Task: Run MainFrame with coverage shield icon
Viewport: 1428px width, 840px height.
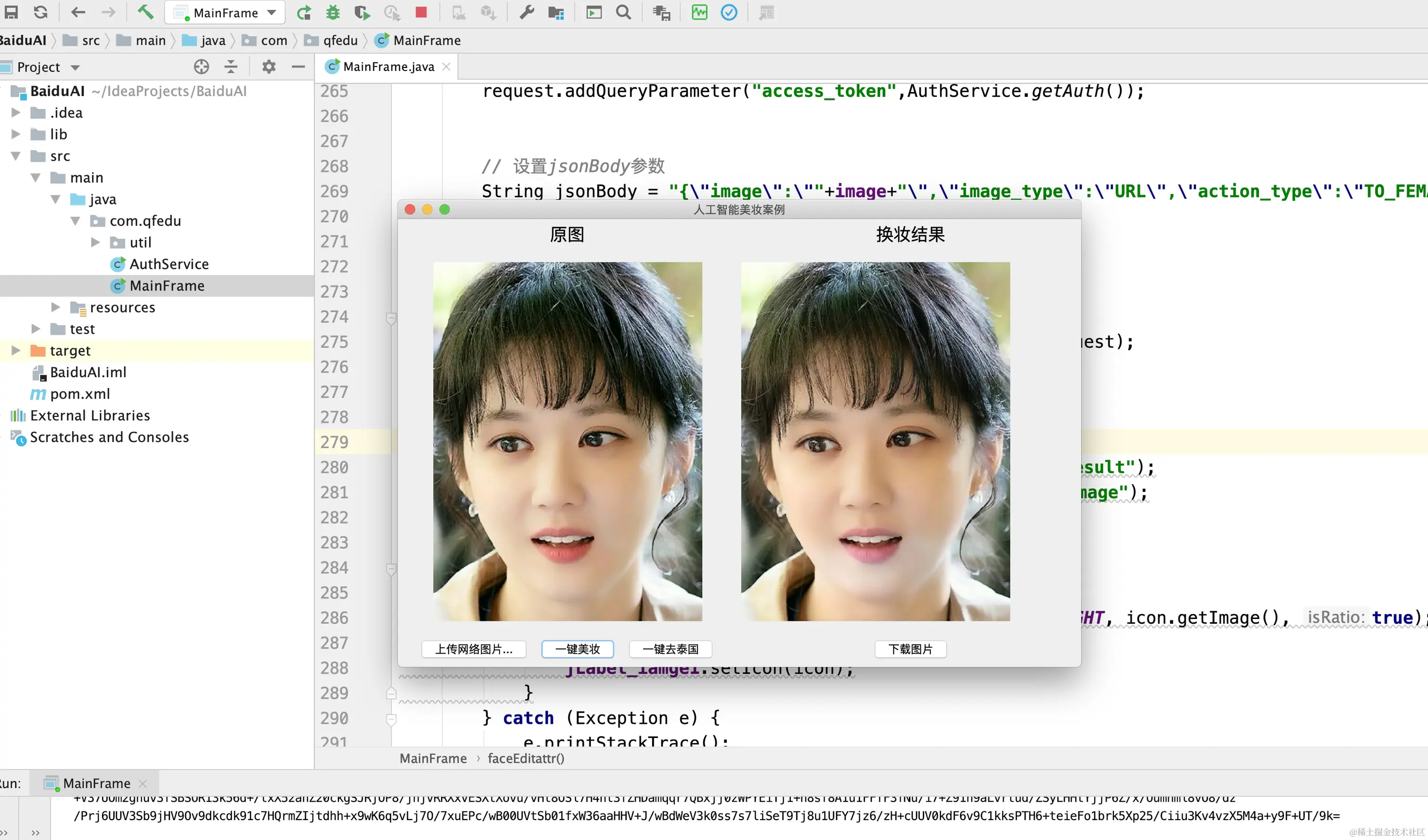Action: click(x=362, y=12)
